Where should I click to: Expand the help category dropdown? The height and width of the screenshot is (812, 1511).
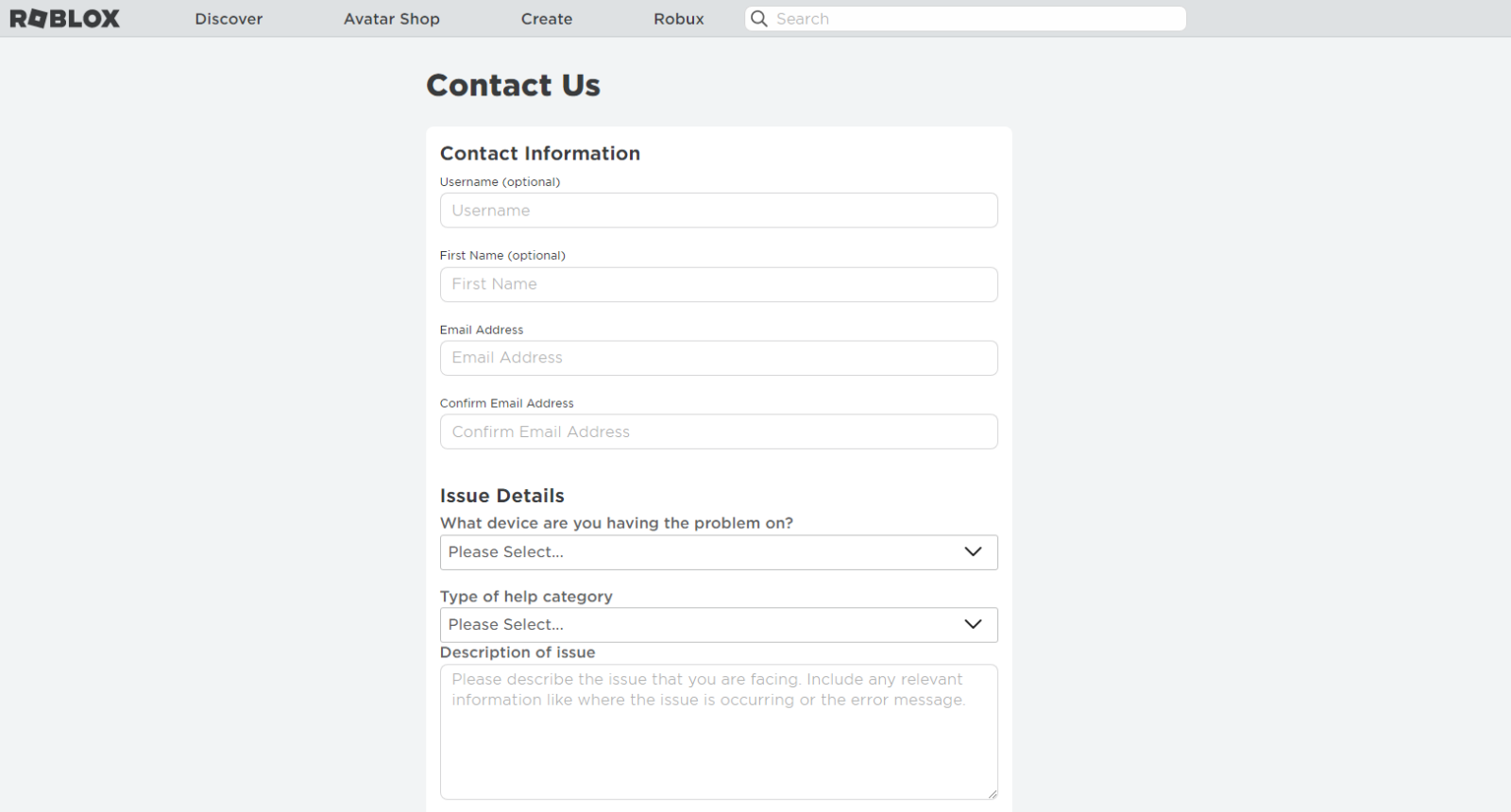(x=699, y=625)
